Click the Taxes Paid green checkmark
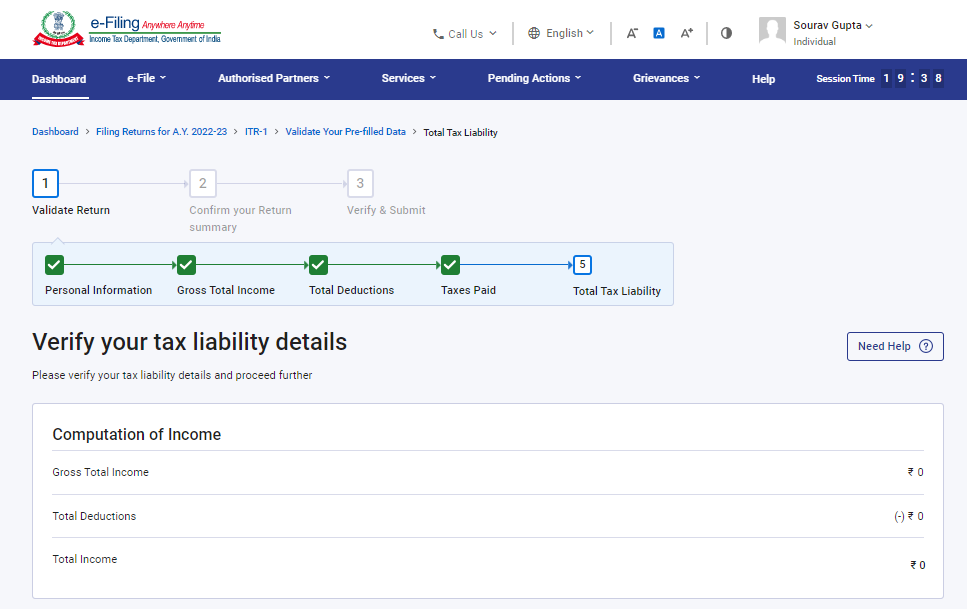Image resolution: width=967 pixels, height=609 pixels. (450, 265)
